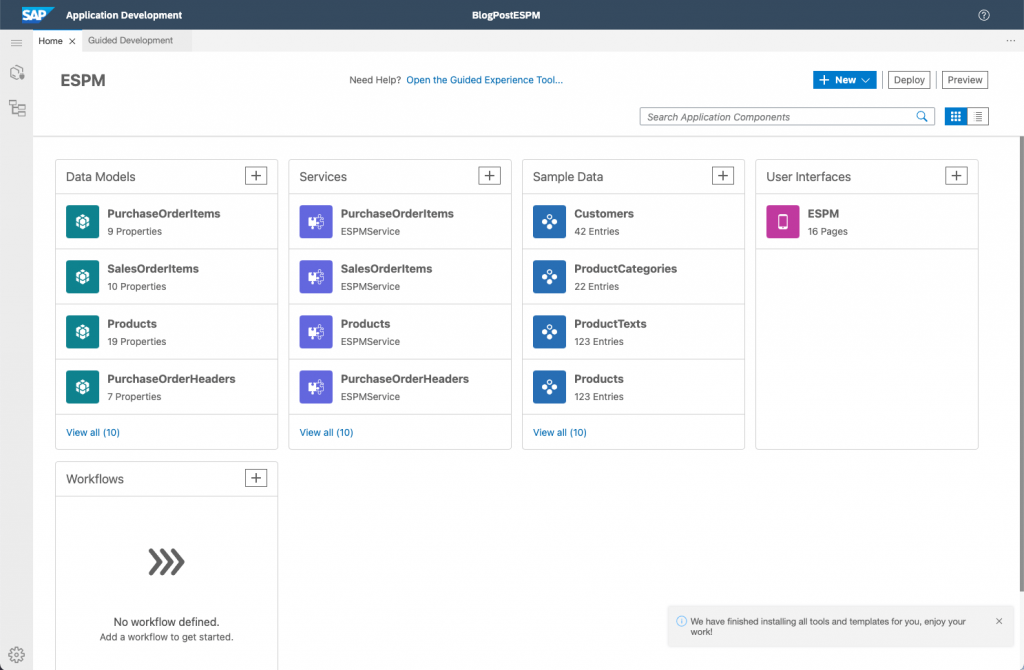
Task: Dismiss the installation finished notification
Action: [999, 621]
